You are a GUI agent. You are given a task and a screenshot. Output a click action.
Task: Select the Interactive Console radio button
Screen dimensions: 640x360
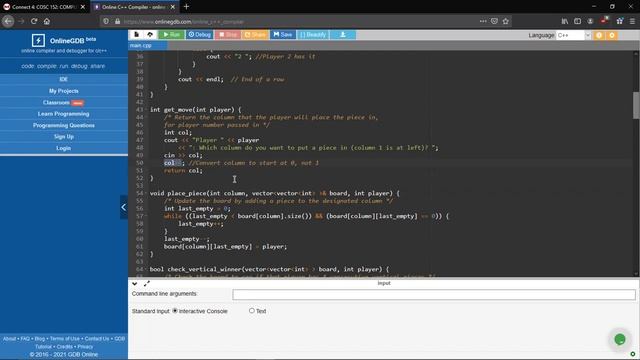point(175,311)
